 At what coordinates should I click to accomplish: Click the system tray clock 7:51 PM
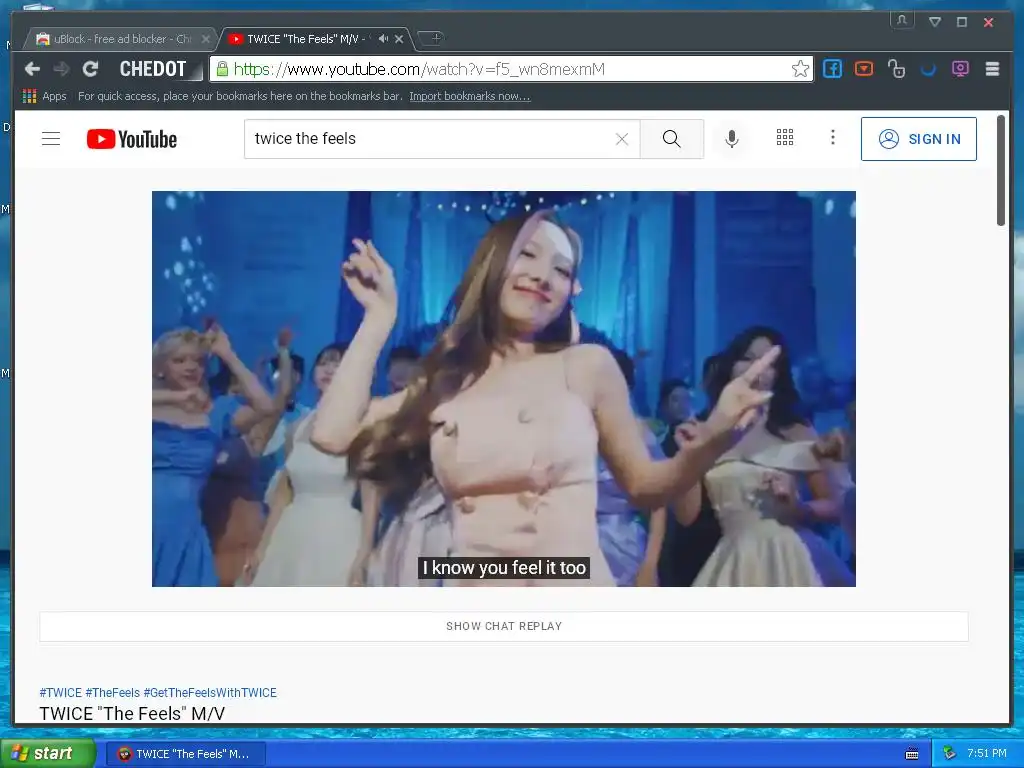click(x=986, y=753)
